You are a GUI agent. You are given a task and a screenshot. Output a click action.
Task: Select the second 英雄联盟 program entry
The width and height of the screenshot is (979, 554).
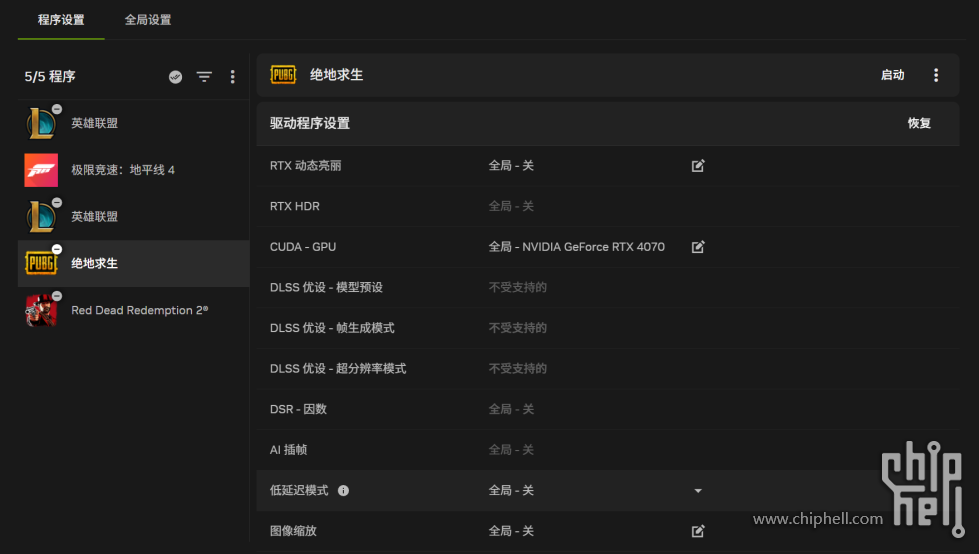pos(134,217)
